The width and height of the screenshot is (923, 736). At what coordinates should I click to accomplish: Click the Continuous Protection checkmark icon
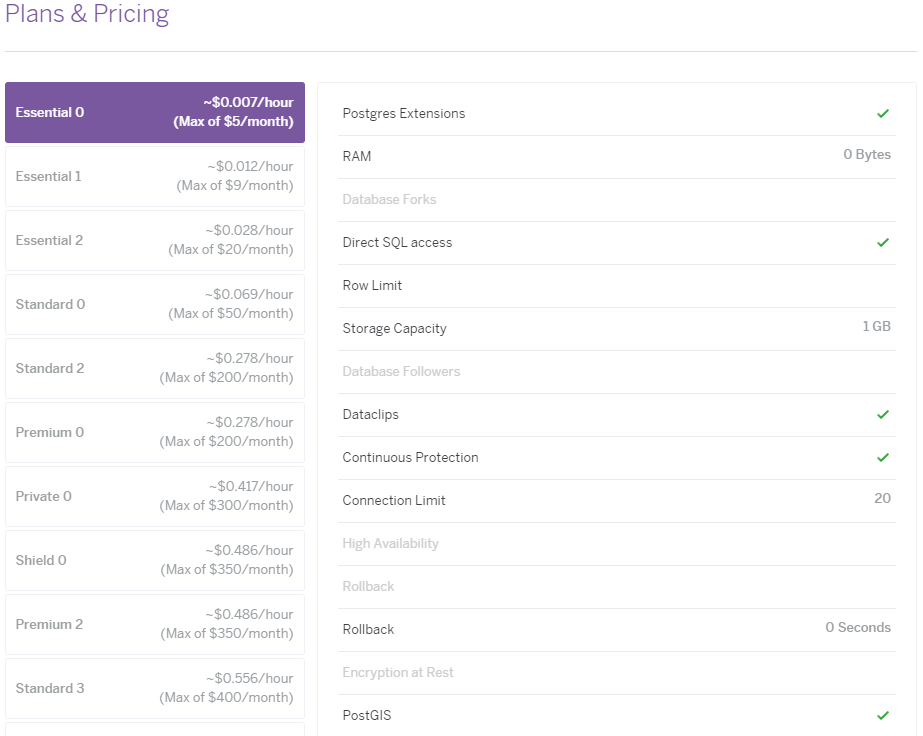click(883, 457)
